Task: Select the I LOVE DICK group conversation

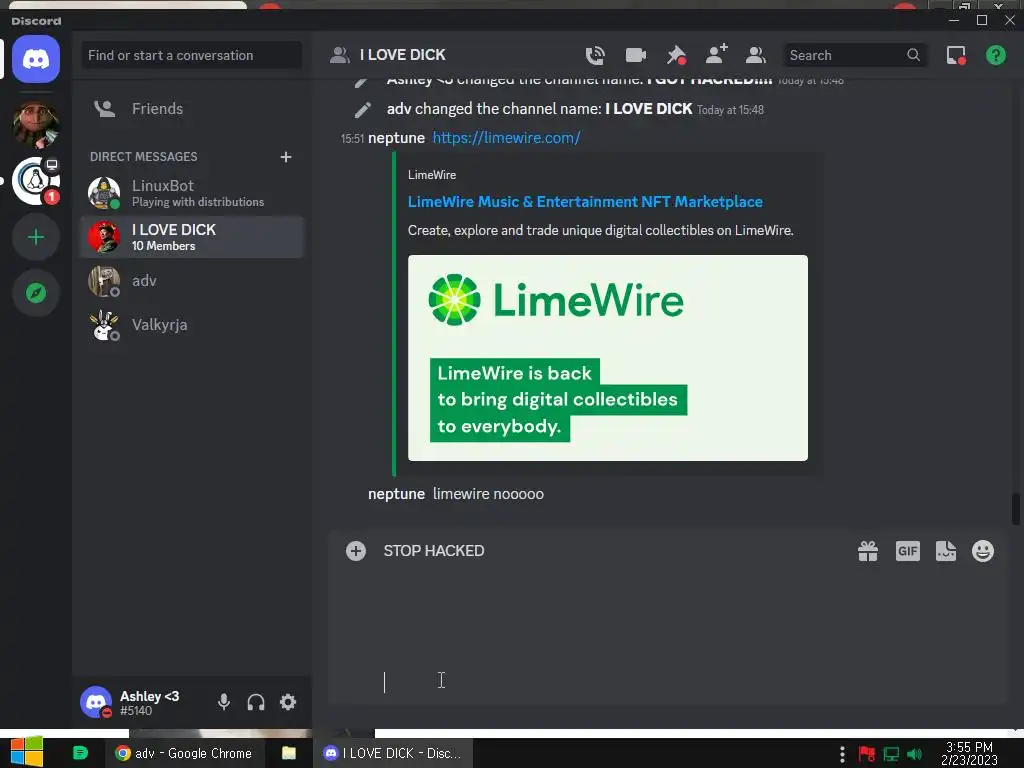Action: click(x=193, y=236)
